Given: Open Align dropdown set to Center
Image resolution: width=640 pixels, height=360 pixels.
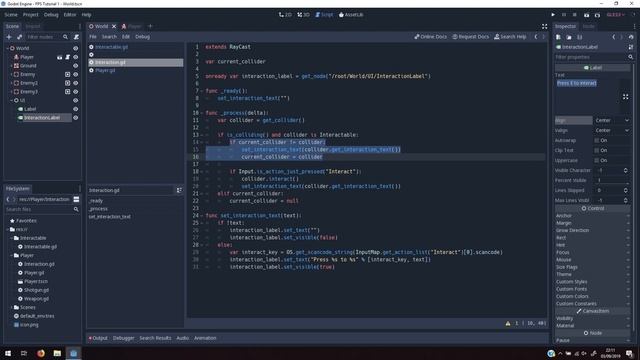Looking at the screenshot, I should coord(611,120).
